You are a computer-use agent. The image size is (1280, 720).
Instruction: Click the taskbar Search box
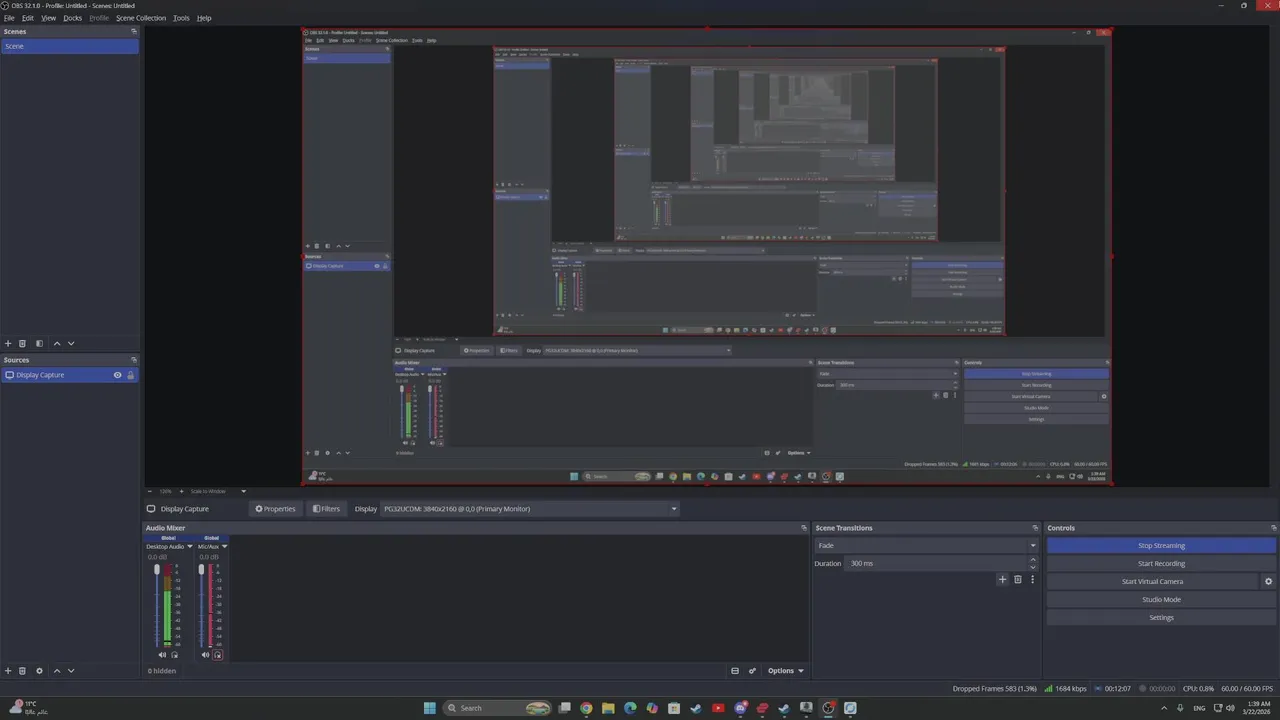click(497, 708)
